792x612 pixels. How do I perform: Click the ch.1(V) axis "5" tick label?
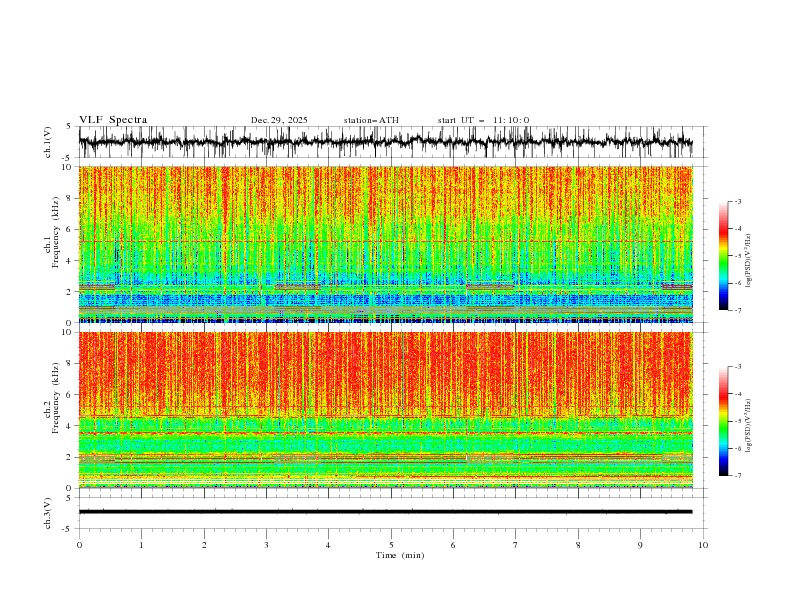click(x=69, y=127)
